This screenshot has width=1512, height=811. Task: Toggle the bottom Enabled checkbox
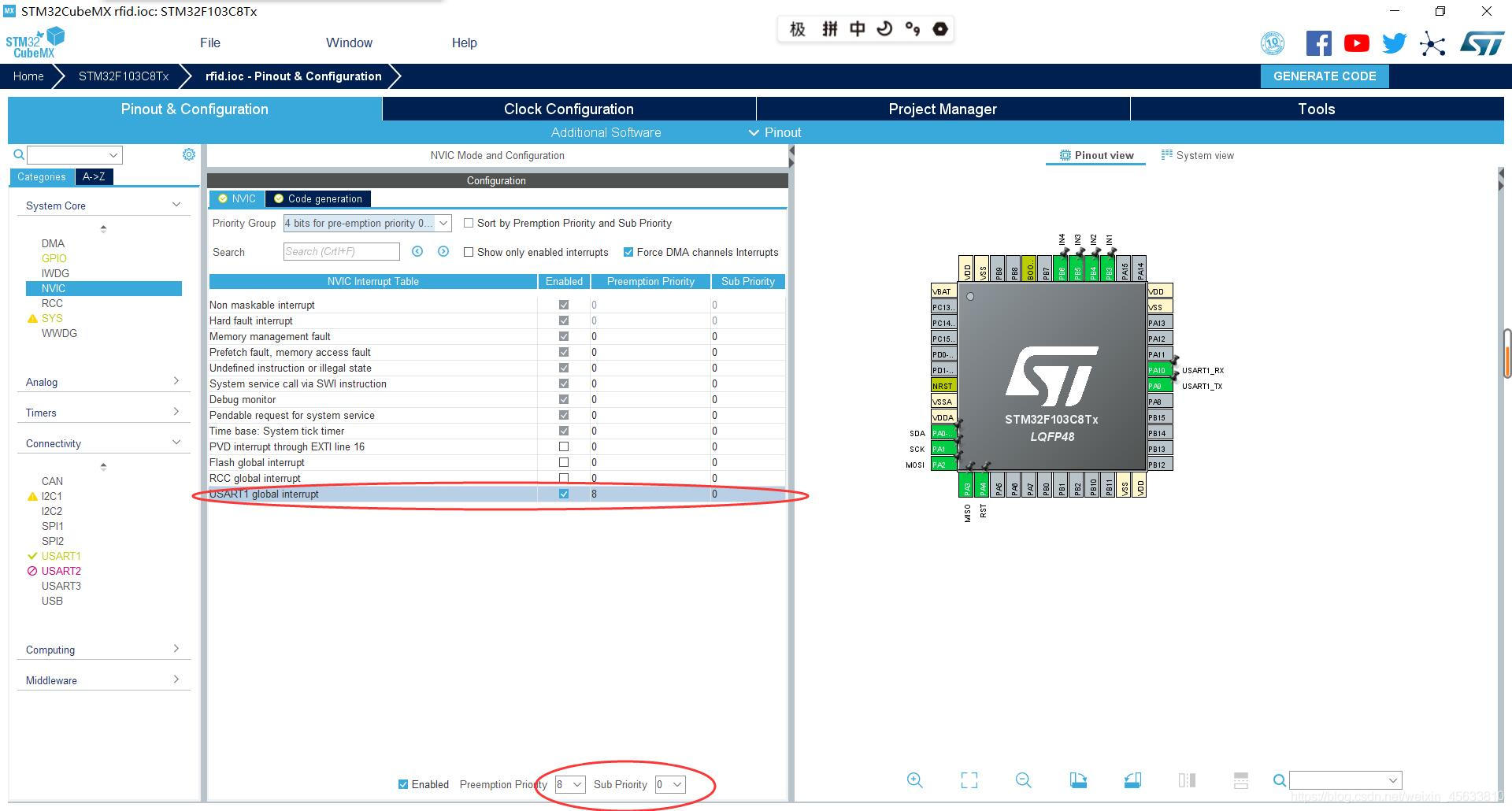click(x=403, y=784)
